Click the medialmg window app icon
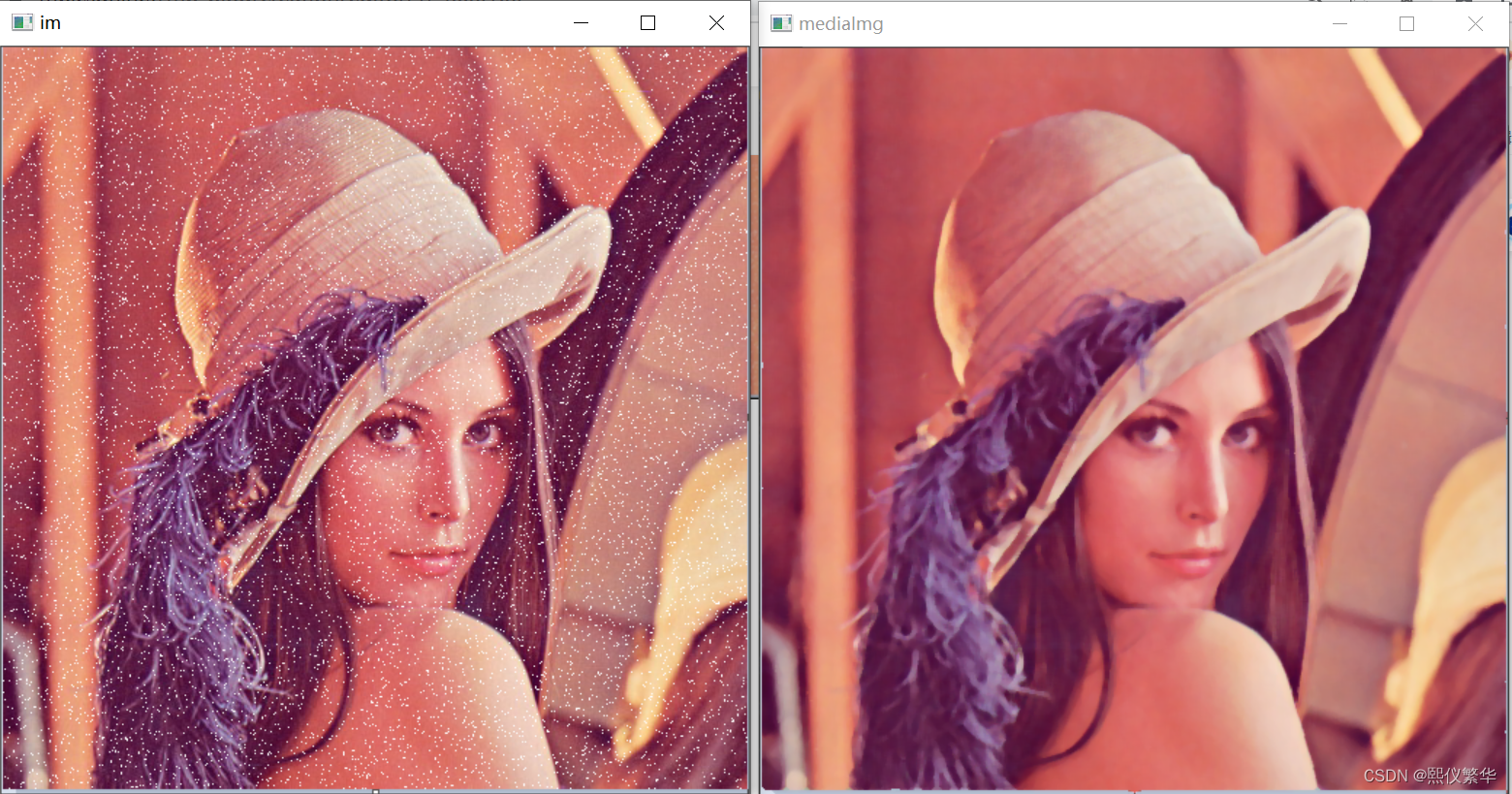The image size is (1512, 794). click(781, 23)
